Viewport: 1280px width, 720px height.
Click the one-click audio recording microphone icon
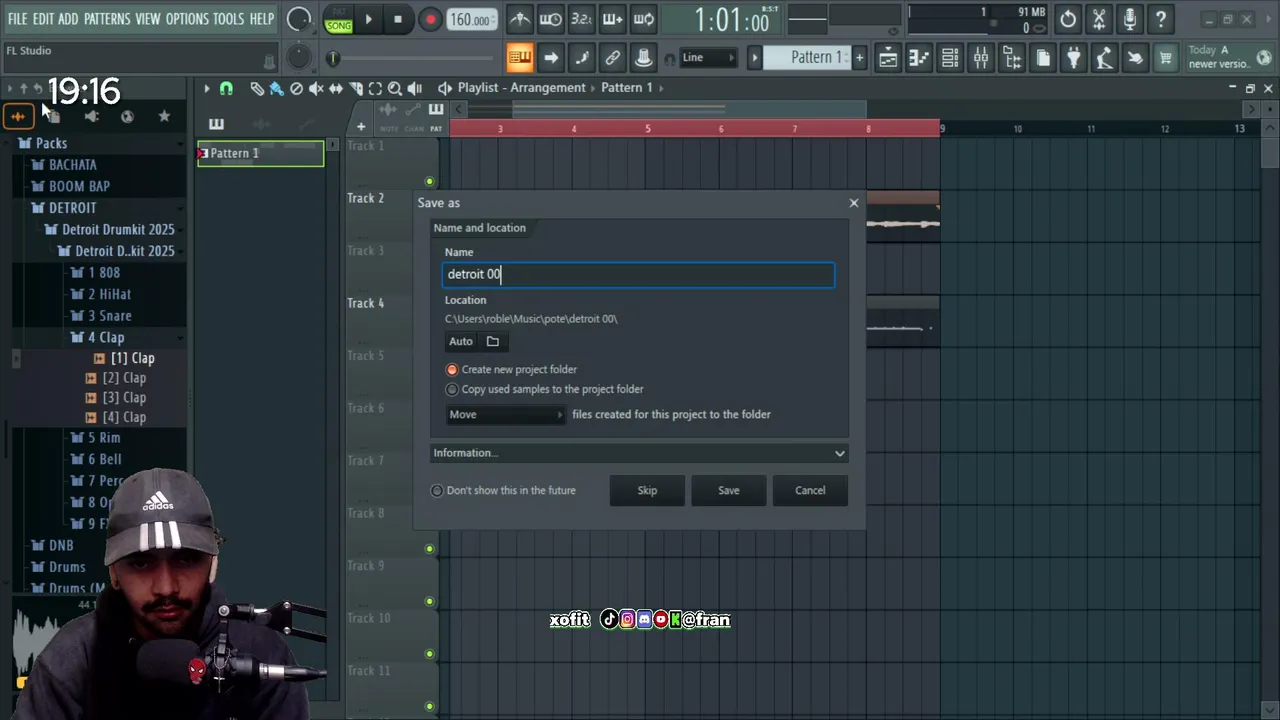(x=1130, y=19)
